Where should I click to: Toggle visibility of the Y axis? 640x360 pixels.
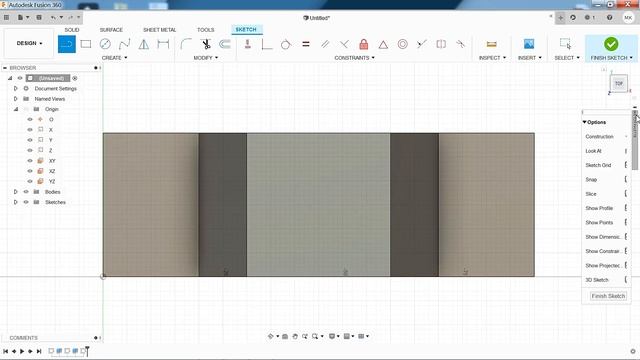pos(30,140)
